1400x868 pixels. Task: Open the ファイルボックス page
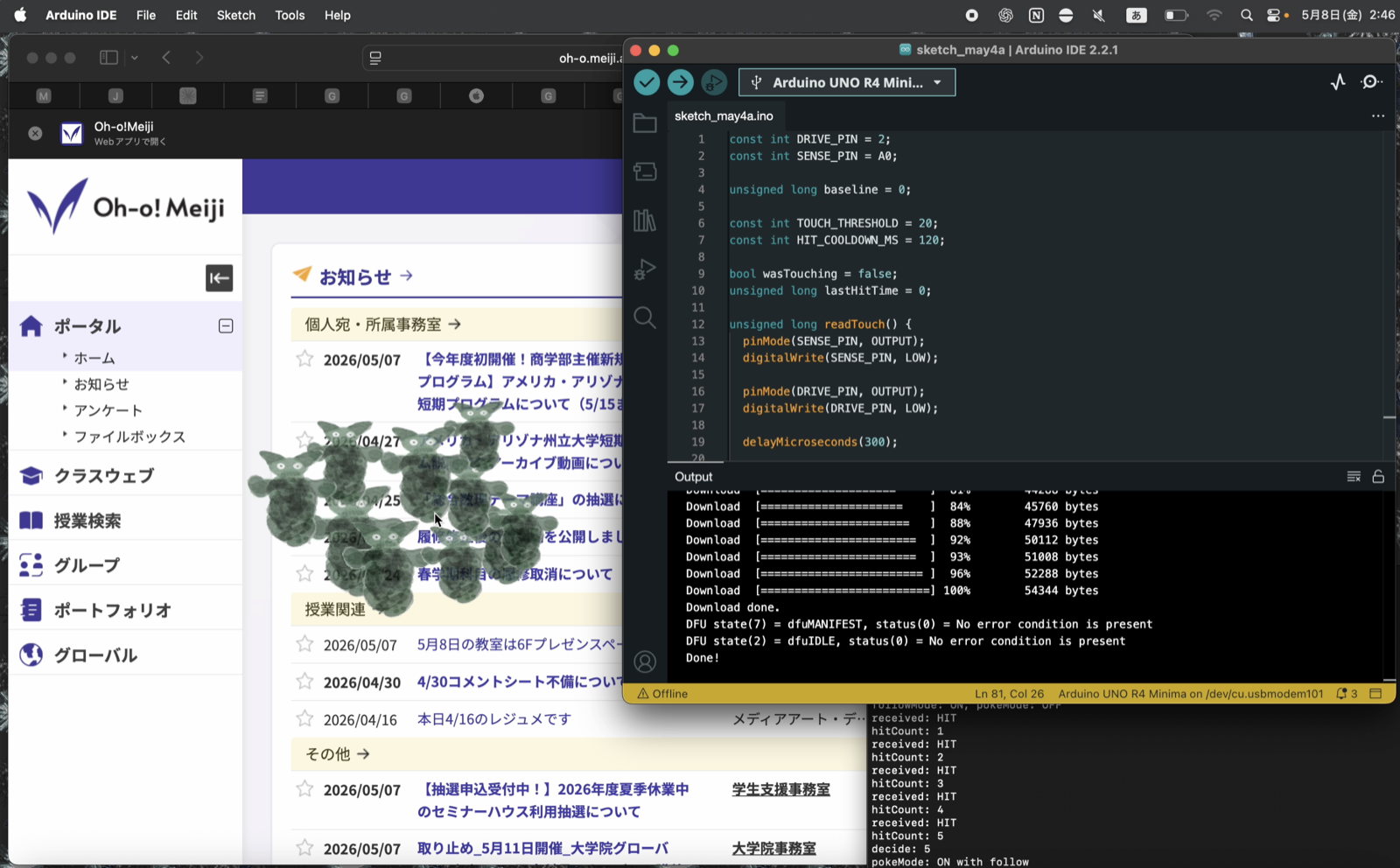(x=129, y=437)
